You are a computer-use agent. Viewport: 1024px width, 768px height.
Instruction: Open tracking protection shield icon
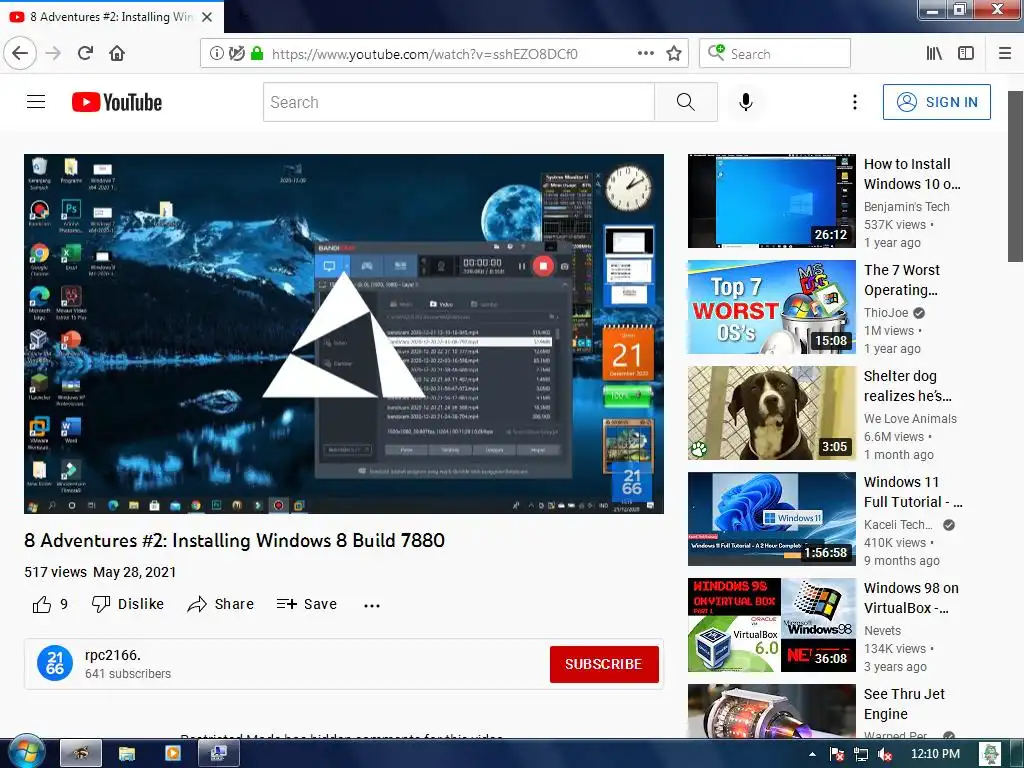pos(236,54)
